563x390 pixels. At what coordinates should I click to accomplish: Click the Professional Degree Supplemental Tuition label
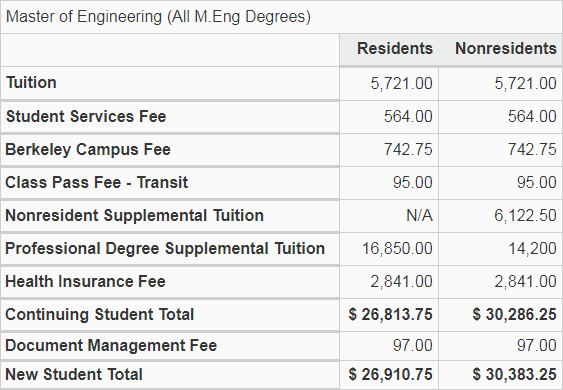(165, 249)
